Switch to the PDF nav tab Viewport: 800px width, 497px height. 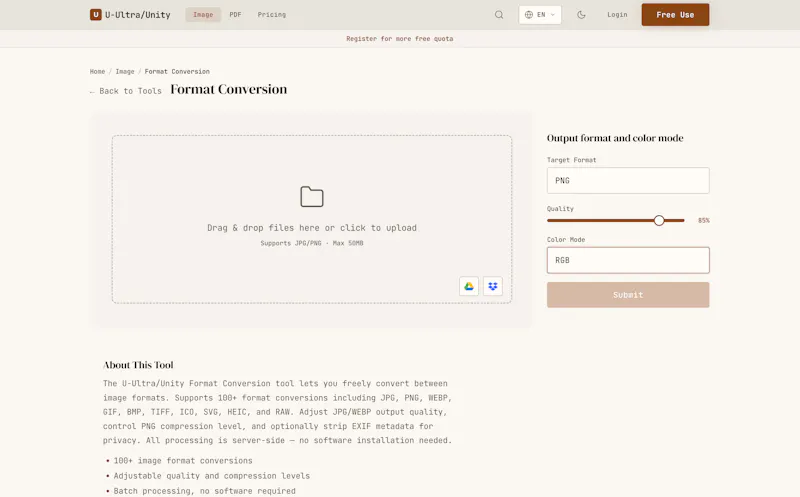(235, 15)
